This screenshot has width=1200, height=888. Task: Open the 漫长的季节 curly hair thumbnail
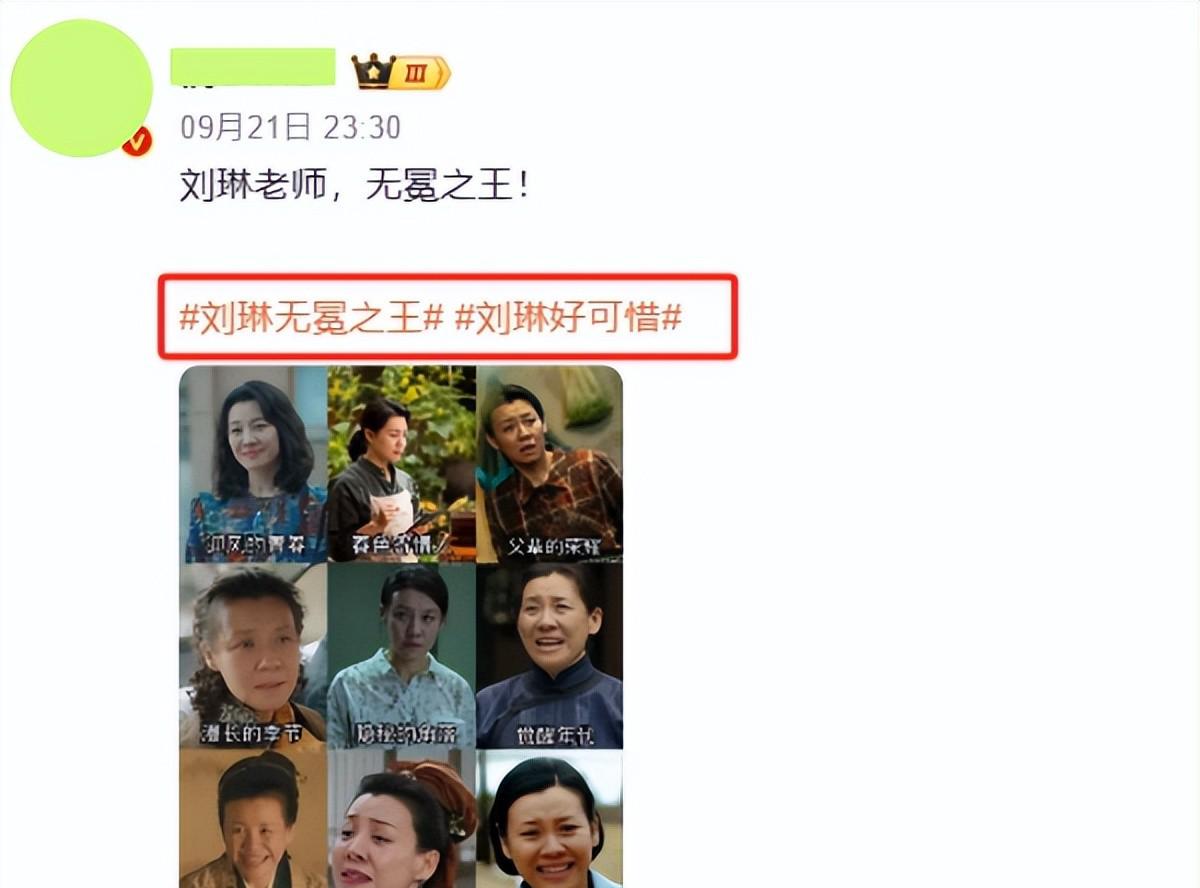[253, 656]
